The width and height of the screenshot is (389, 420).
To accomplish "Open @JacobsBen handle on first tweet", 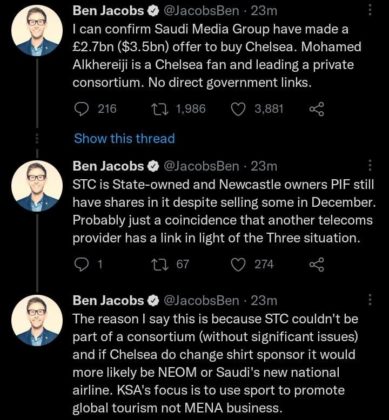I will click(201, 11).
